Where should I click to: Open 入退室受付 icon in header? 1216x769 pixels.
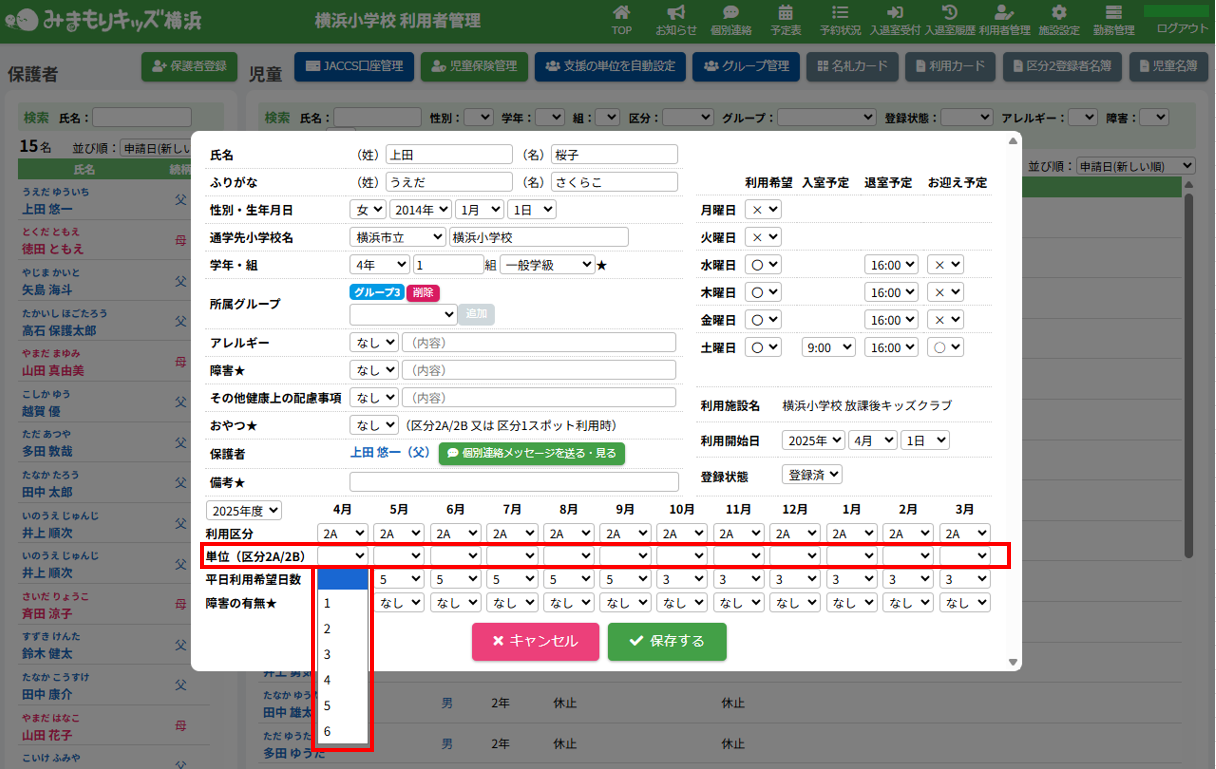tap(895, 13)
